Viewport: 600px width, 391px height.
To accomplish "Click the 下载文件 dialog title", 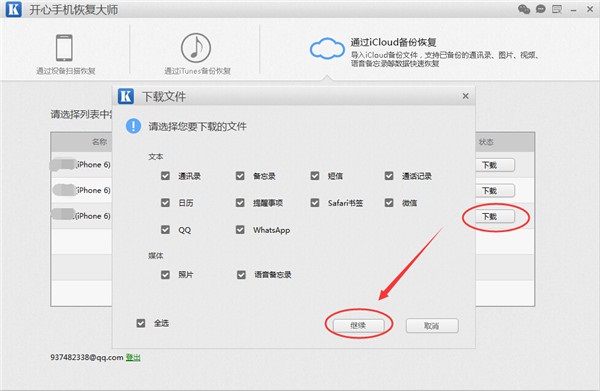I will pos(164,96).
